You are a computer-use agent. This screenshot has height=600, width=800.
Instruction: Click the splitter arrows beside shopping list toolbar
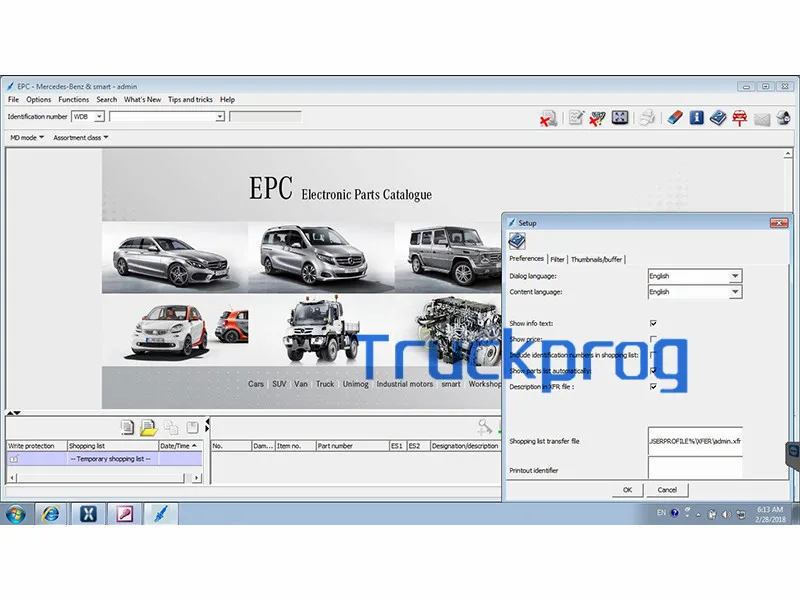(x=207, y=427)
